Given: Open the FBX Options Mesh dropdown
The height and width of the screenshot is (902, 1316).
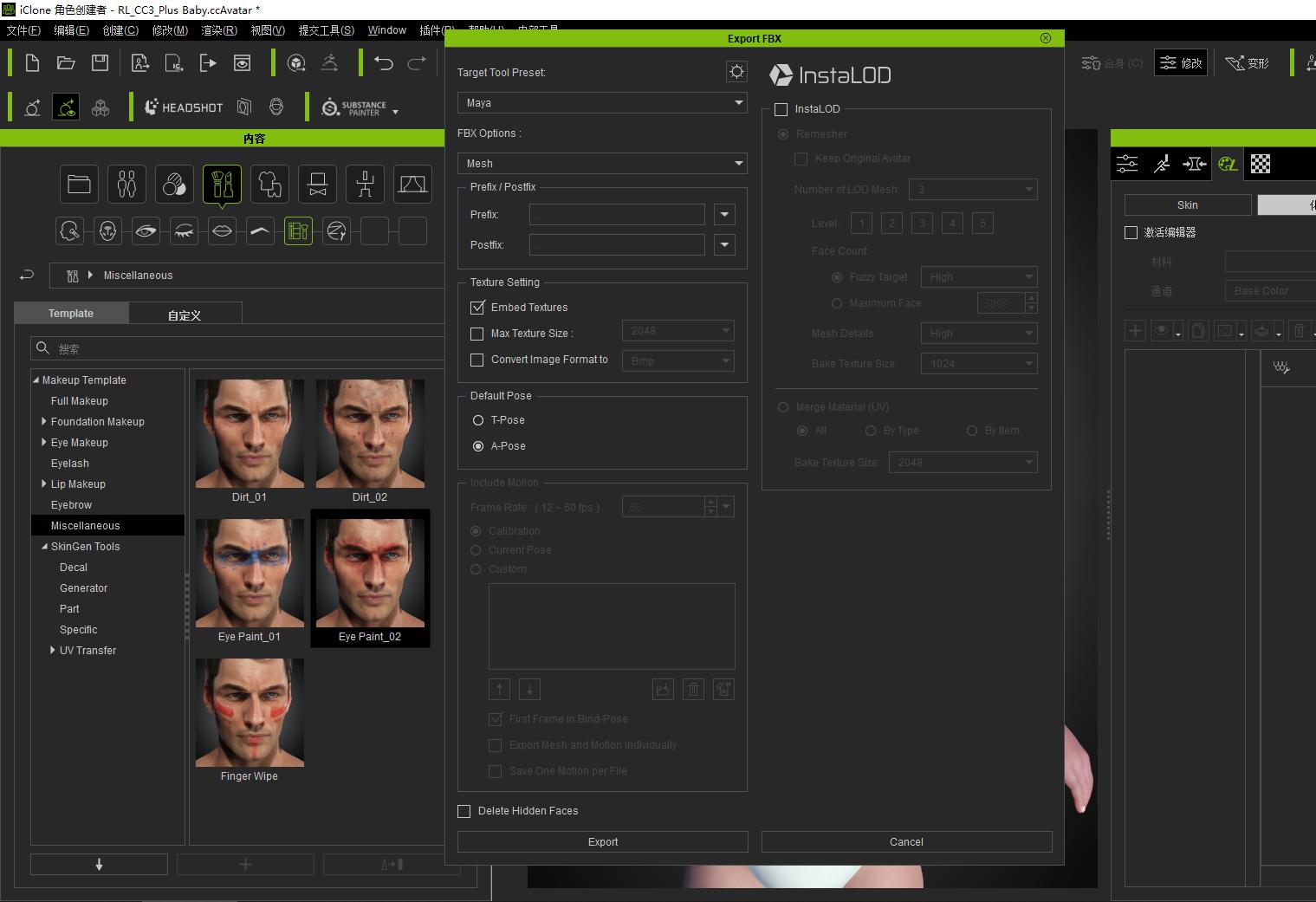Looking at the screenshot, I should [x=602, y=164].
